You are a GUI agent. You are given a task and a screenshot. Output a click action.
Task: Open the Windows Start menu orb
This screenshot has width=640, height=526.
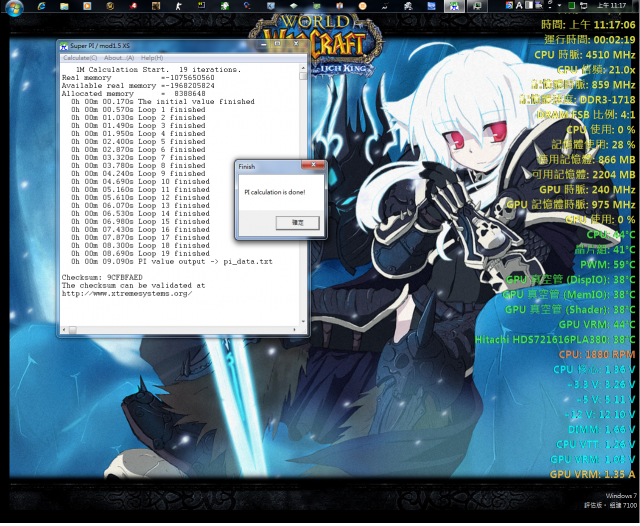pos(14,7)
